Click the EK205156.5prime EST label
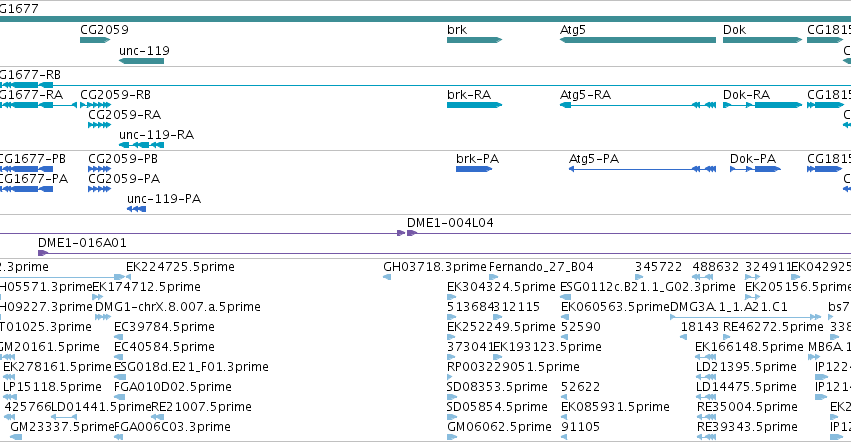 (798, 287)
